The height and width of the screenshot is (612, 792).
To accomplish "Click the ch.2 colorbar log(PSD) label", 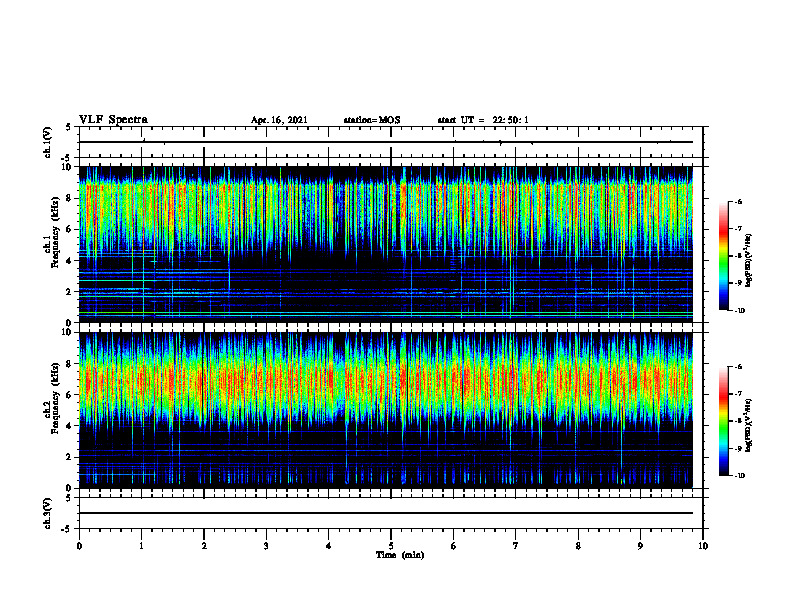I will [x=749, y=425].
